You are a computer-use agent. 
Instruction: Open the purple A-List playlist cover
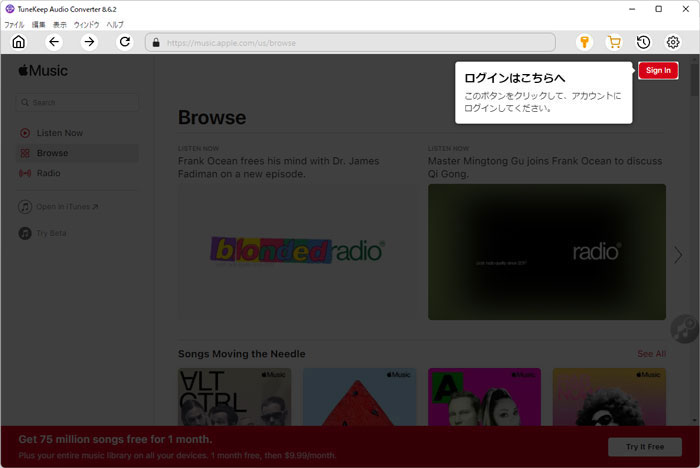click(x=484, y=397)
